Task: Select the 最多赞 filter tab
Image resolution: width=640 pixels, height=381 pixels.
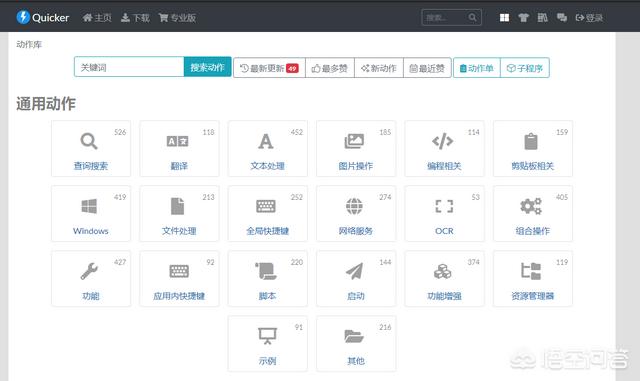Action: tap(330, 68)
